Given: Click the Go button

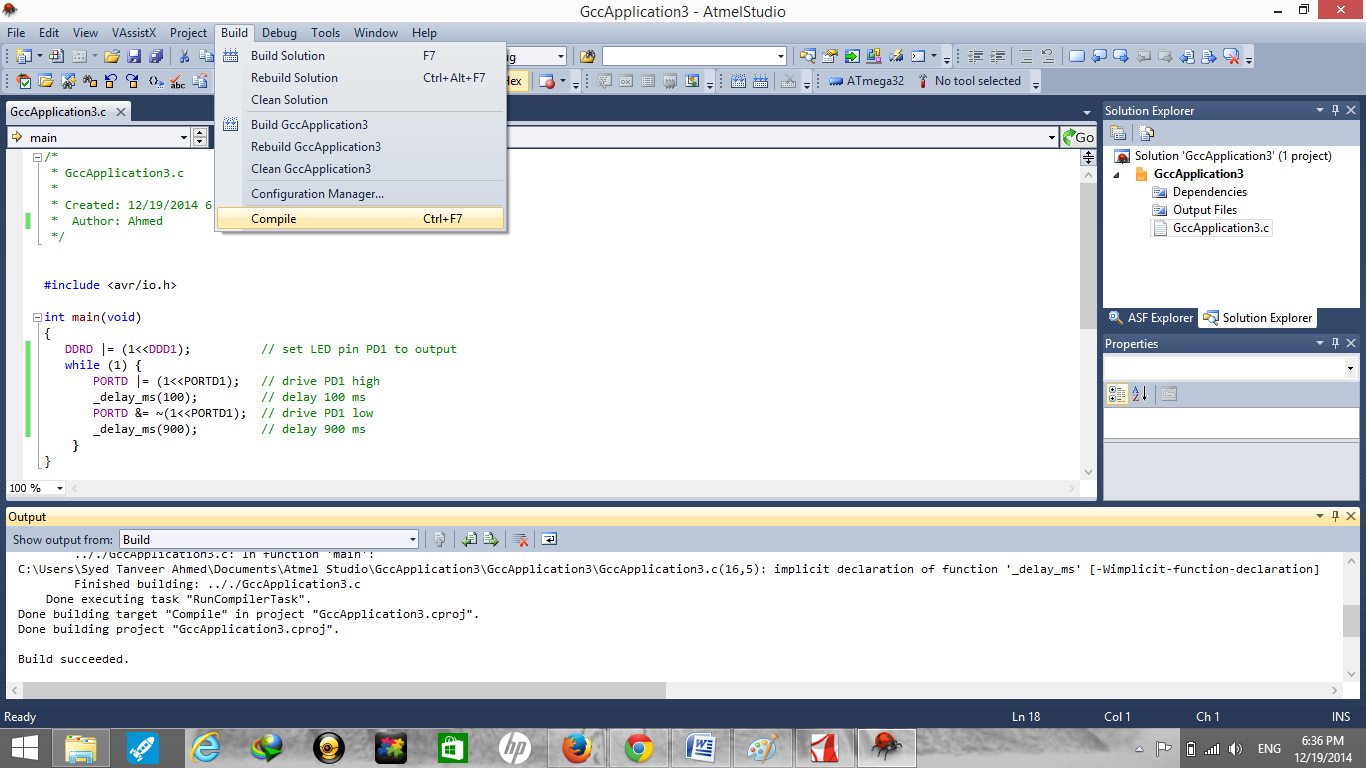Looking at the screenshot, I should (x=1078, y=138).
